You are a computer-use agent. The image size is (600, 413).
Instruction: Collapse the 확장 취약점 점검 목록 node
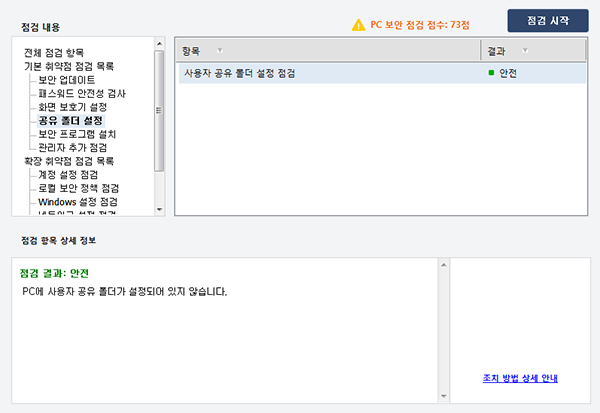(x=68, y=160)
